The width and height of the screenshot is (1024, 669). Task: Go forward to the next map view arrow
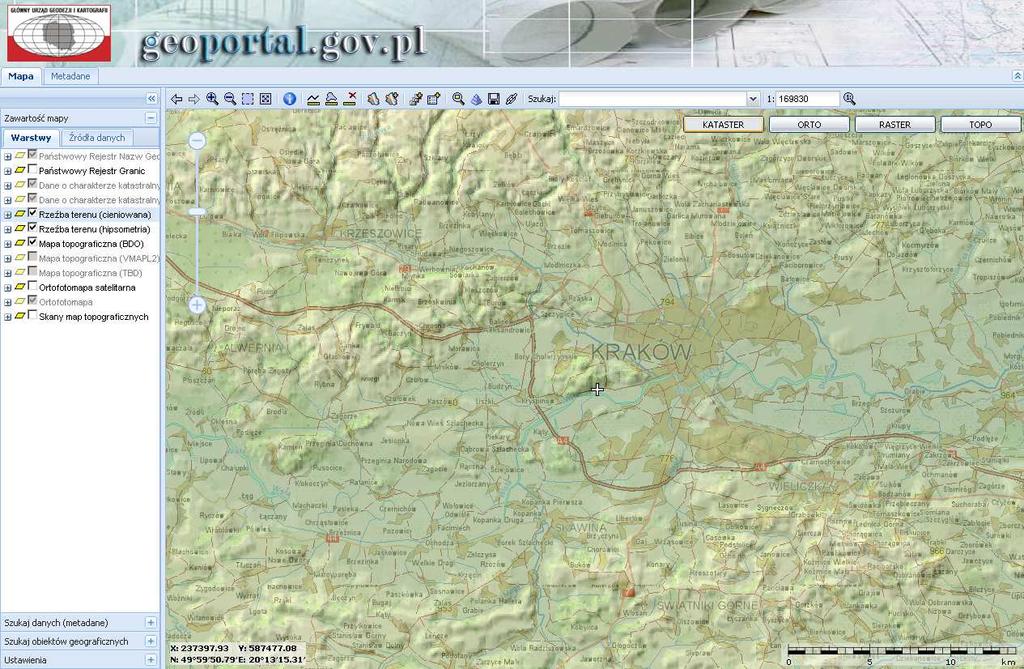tap(194, 99)
